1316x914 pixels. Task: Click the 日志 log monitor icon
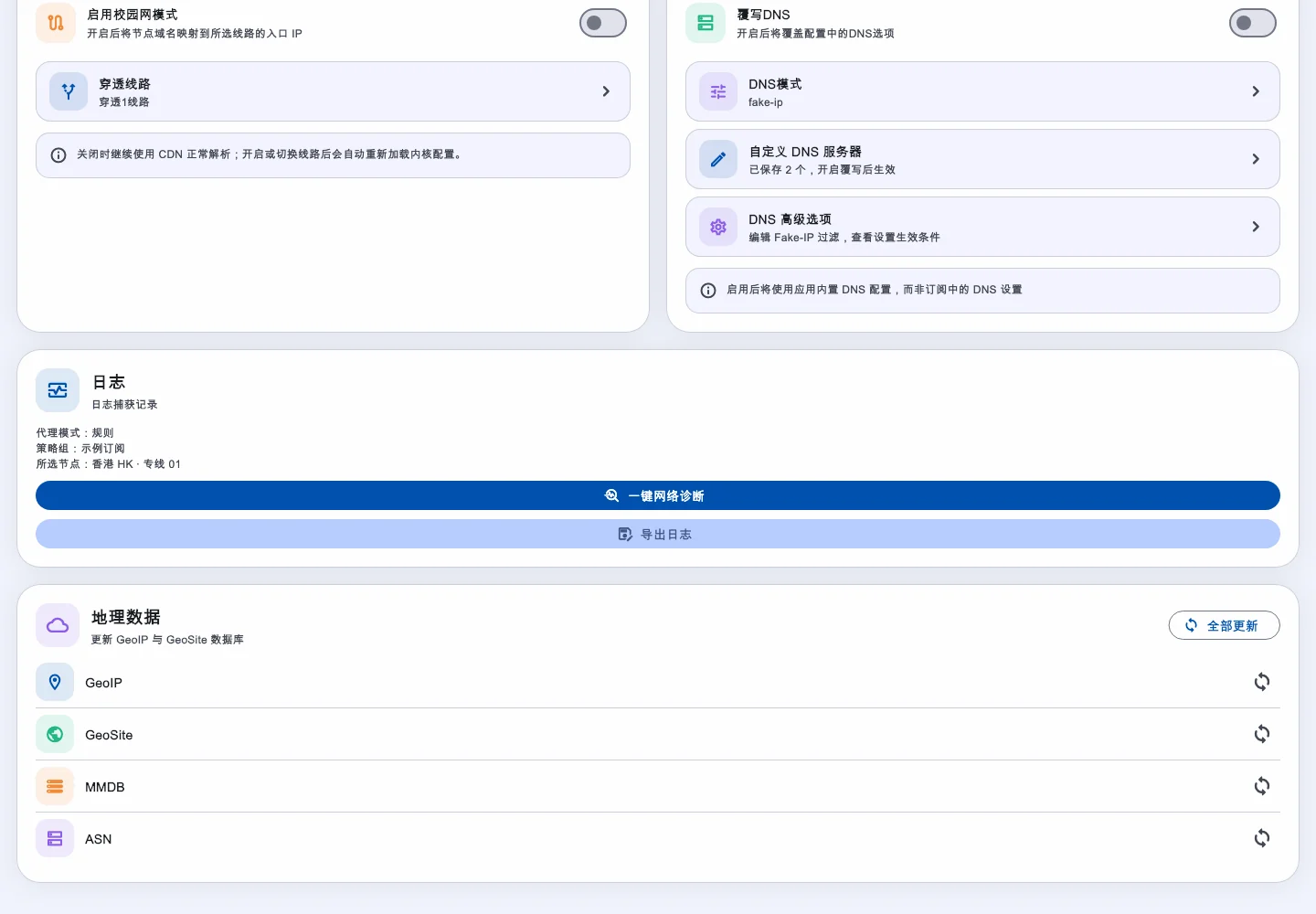[x=58, y=390]
